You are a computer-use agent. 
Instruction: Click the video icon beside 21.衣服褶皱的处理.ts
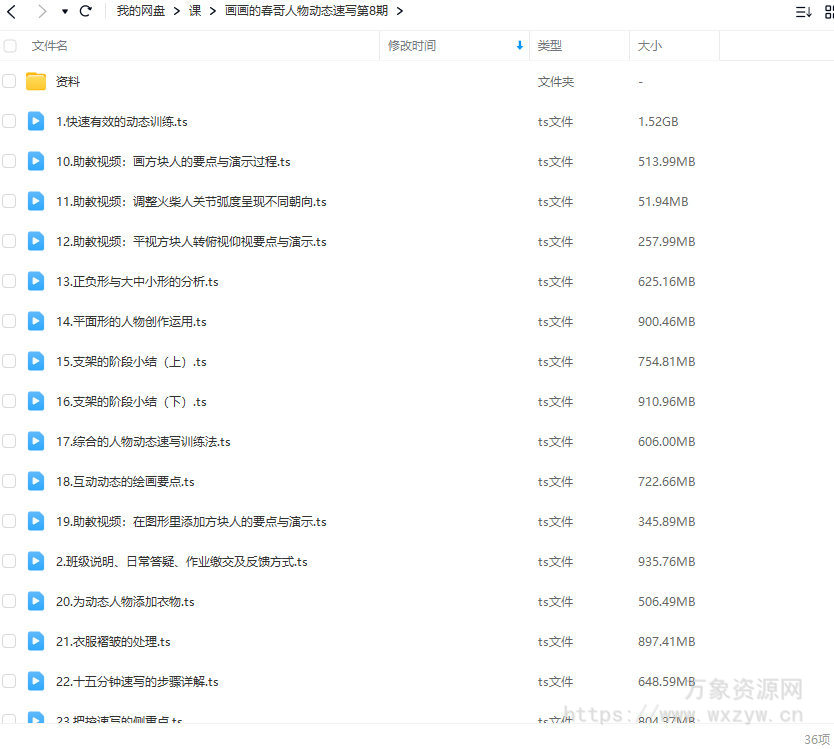[x=37, y=641]
